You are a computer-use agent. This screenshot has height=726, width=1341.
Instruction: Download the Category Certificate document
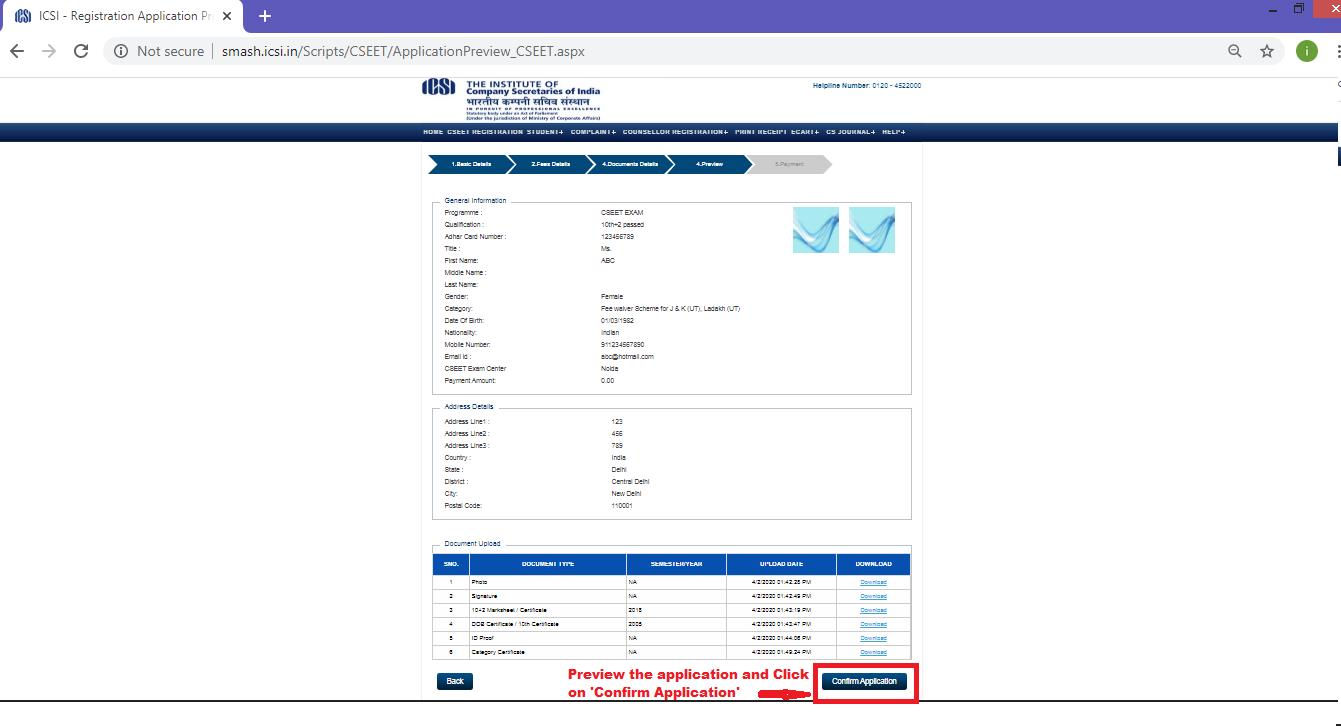click(873, 652)
